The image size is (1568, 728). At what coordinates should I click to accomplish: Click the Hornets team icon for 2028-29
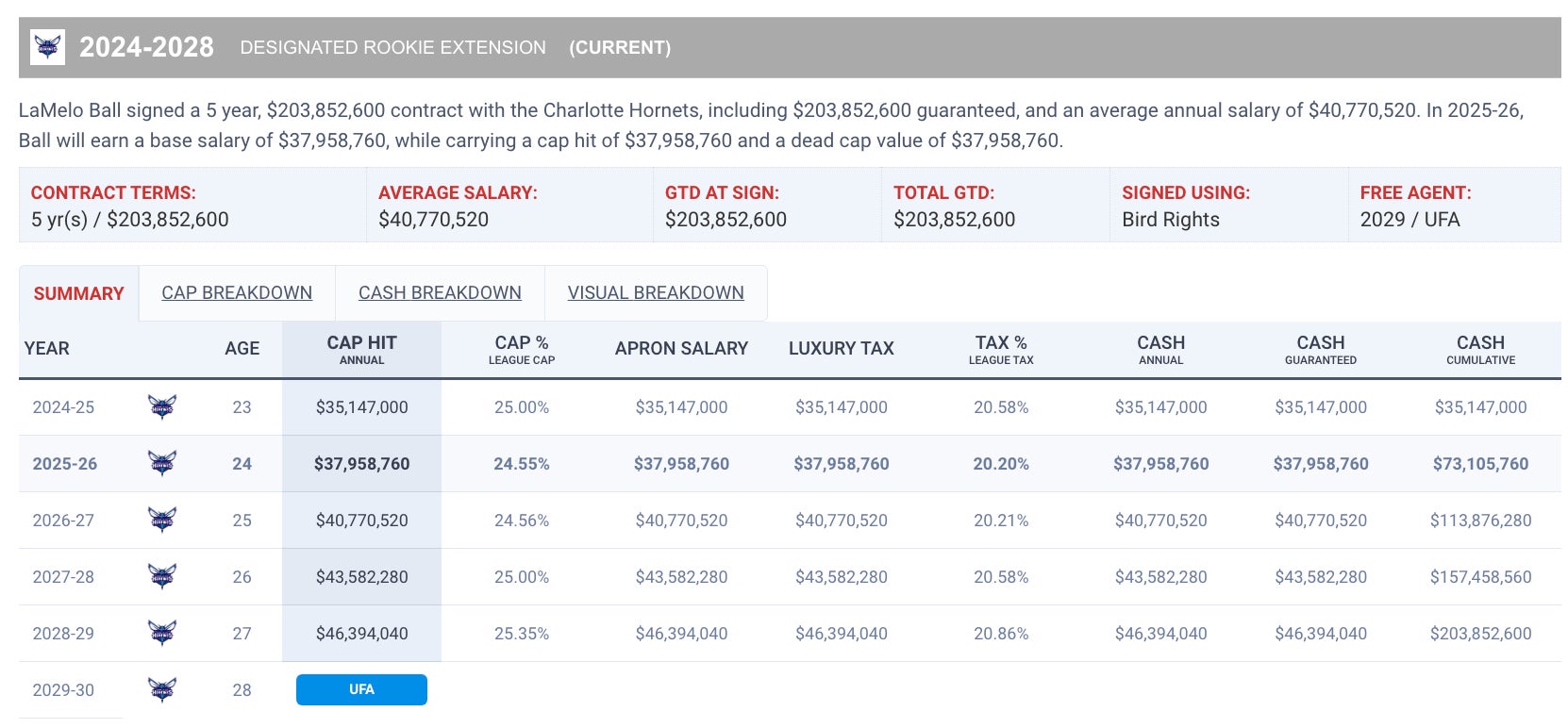pos(162,634)
